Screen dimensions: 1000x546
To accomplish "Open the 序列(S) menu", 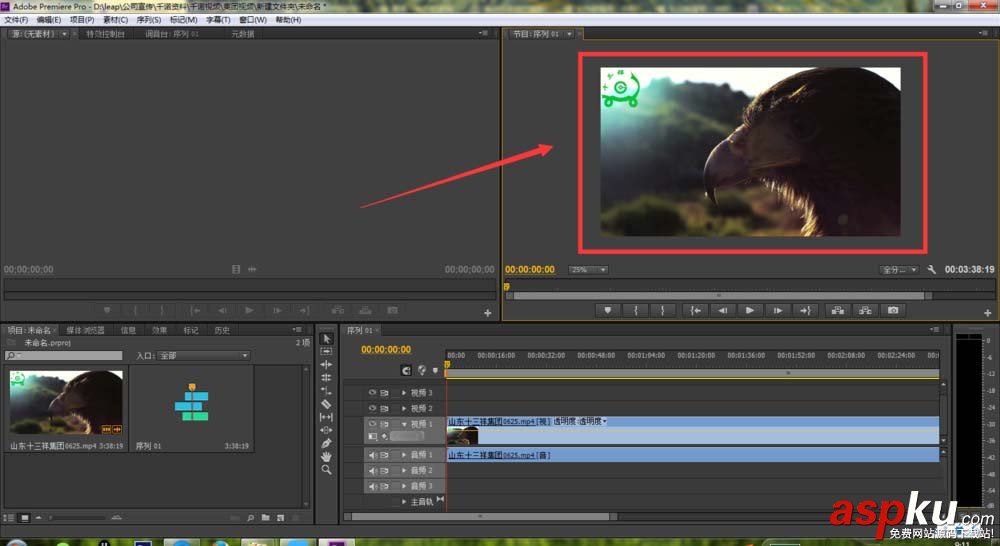I will coord(148,19).
